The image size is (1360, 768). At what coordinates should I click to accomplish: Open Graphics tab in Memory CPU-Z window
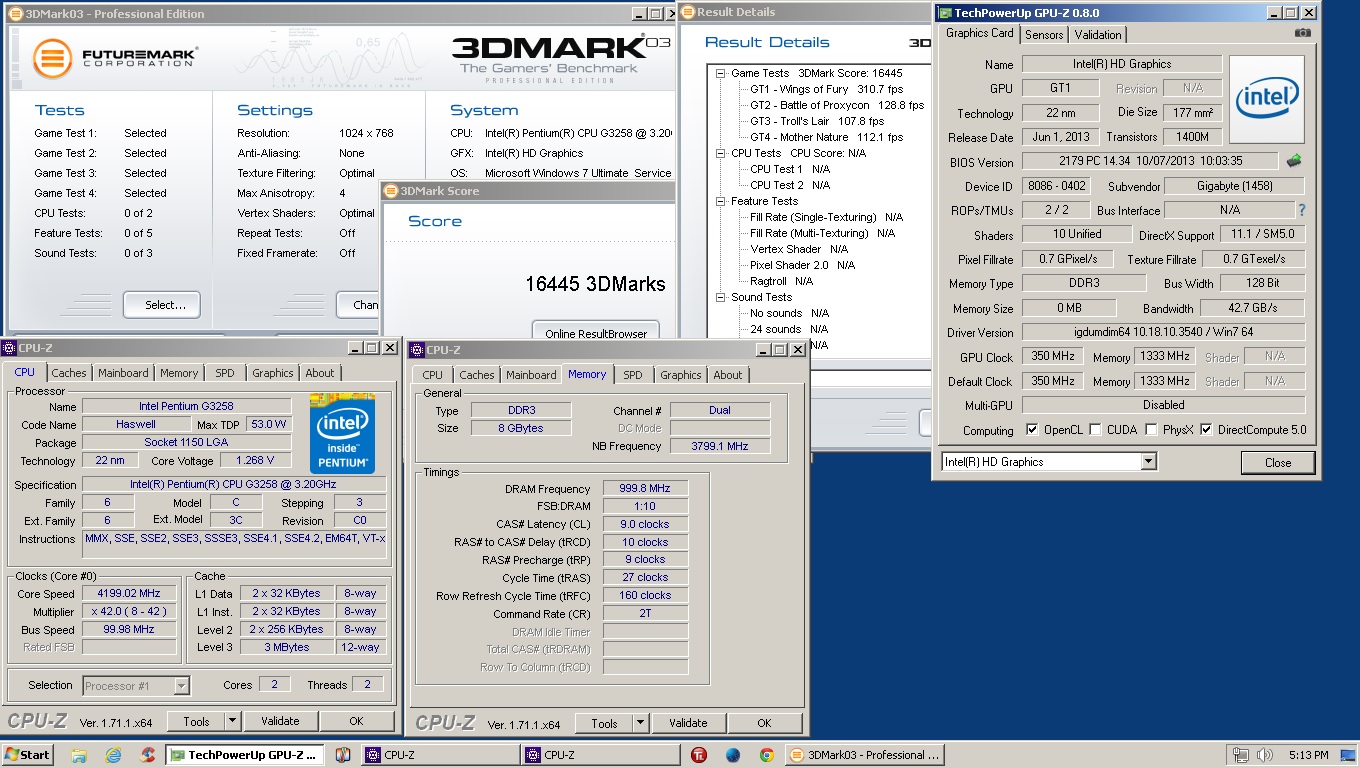click(681, 375)
